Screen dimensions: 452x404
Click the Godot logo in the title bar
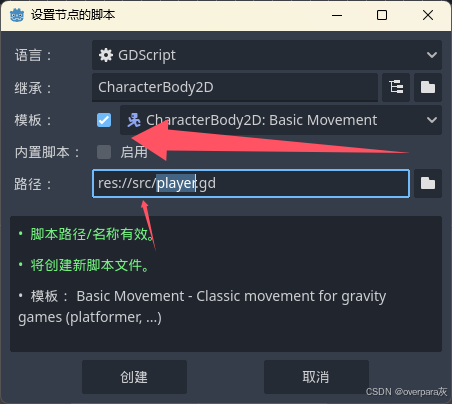click(17, 15)
